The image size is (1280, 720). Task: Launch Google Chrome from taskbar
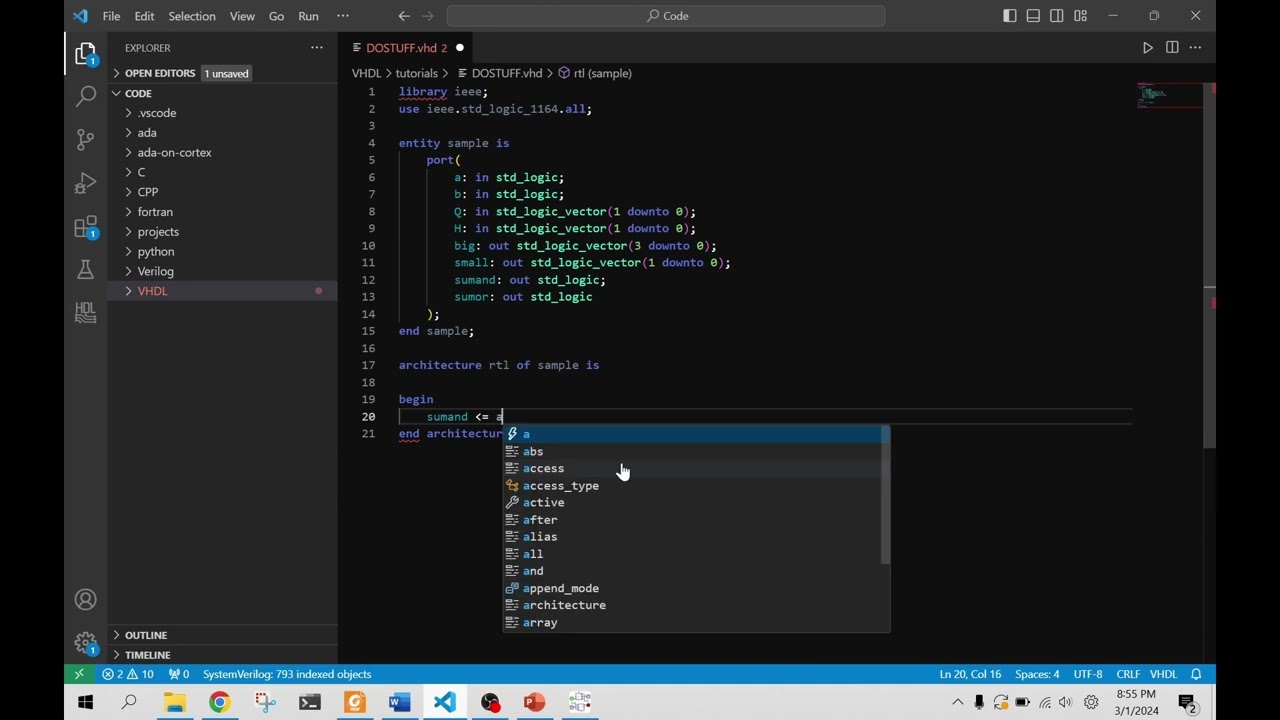(219, 703)
